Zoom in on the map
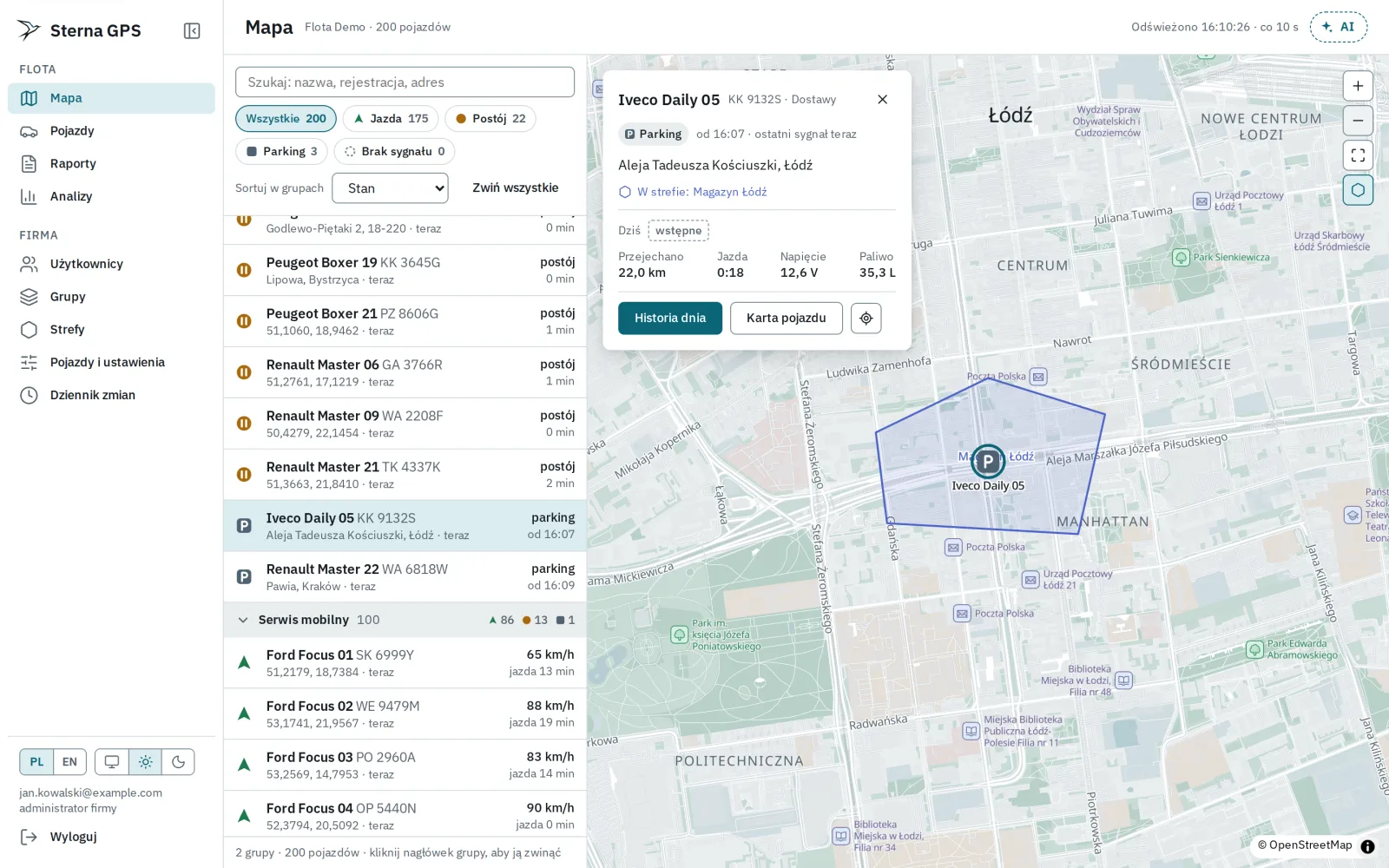 tap(1358, 86)
